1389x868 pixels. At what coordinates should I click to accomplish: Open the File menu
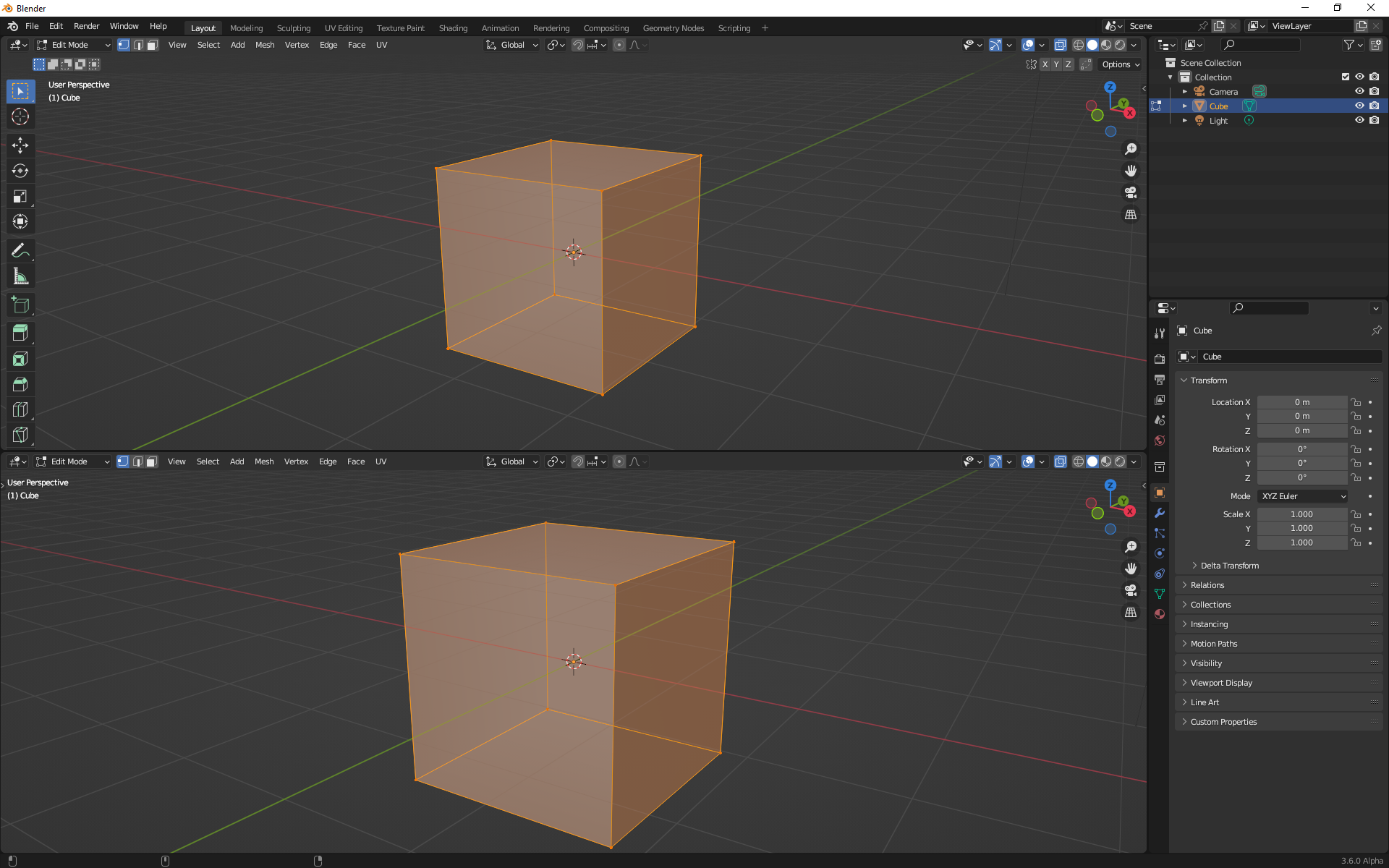pos(32,26)
